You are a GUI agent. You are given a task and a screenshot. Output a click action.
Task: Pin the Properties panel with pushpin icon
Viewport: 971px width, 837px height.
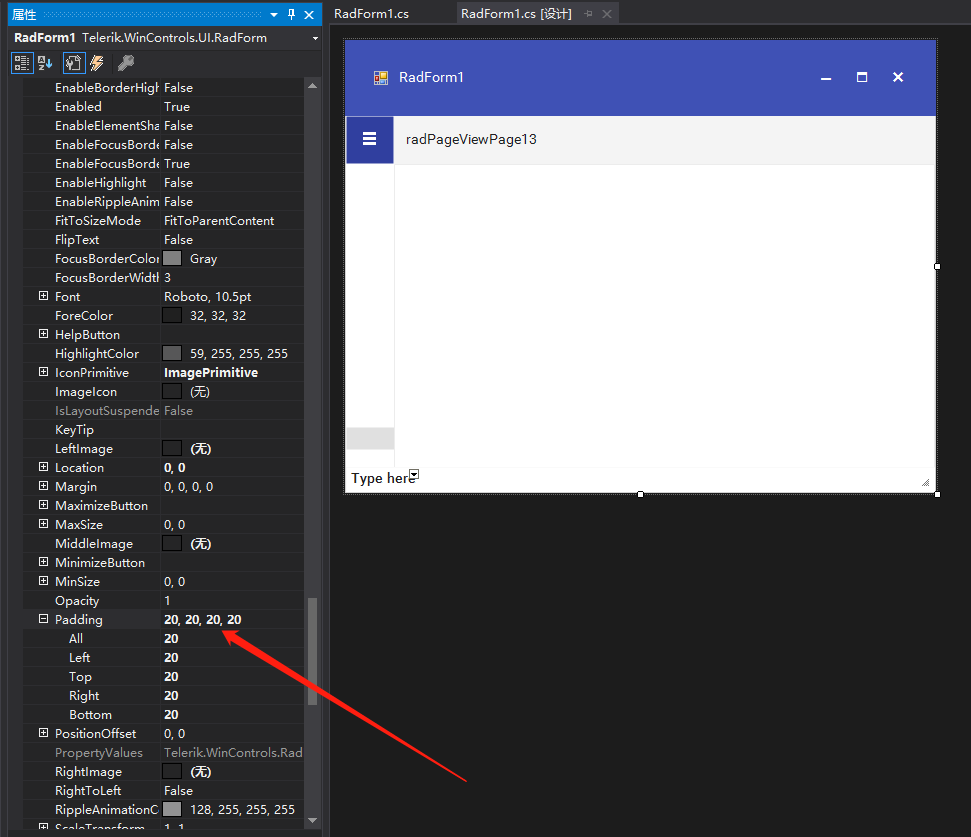[x=291, y=14]
